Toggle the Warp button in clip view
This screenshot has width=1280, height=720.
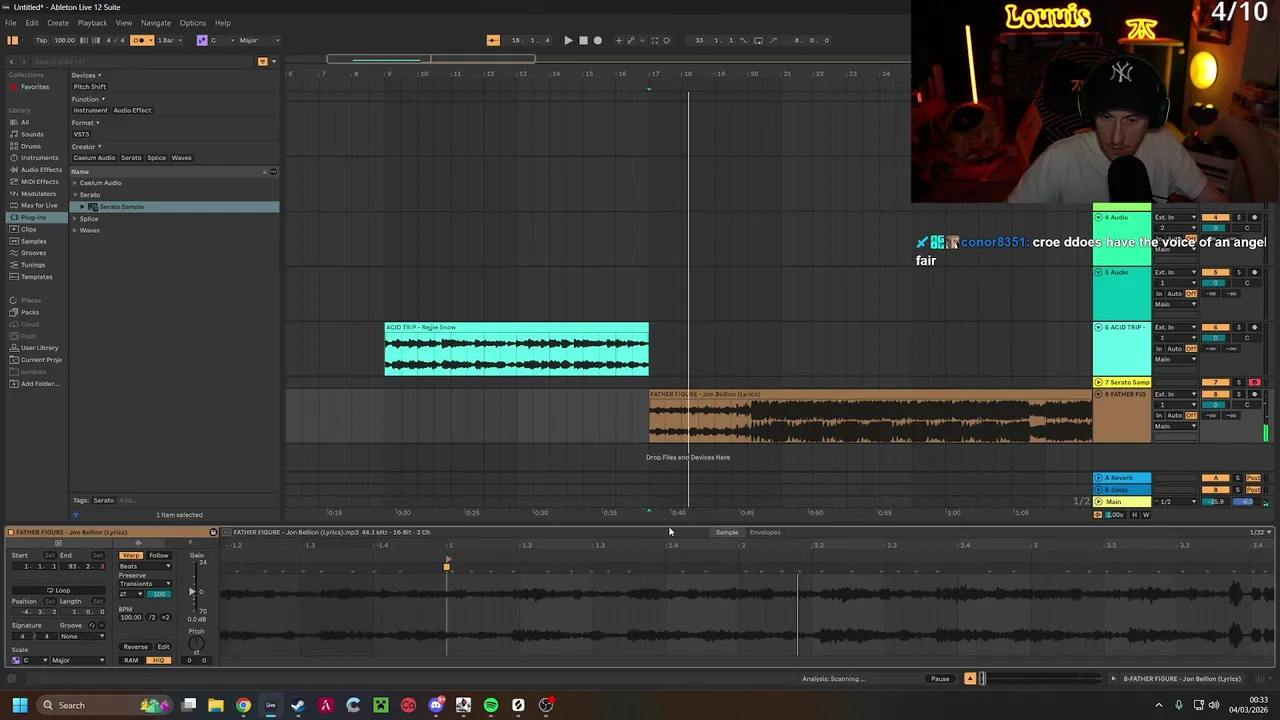[x=131, y=556]
